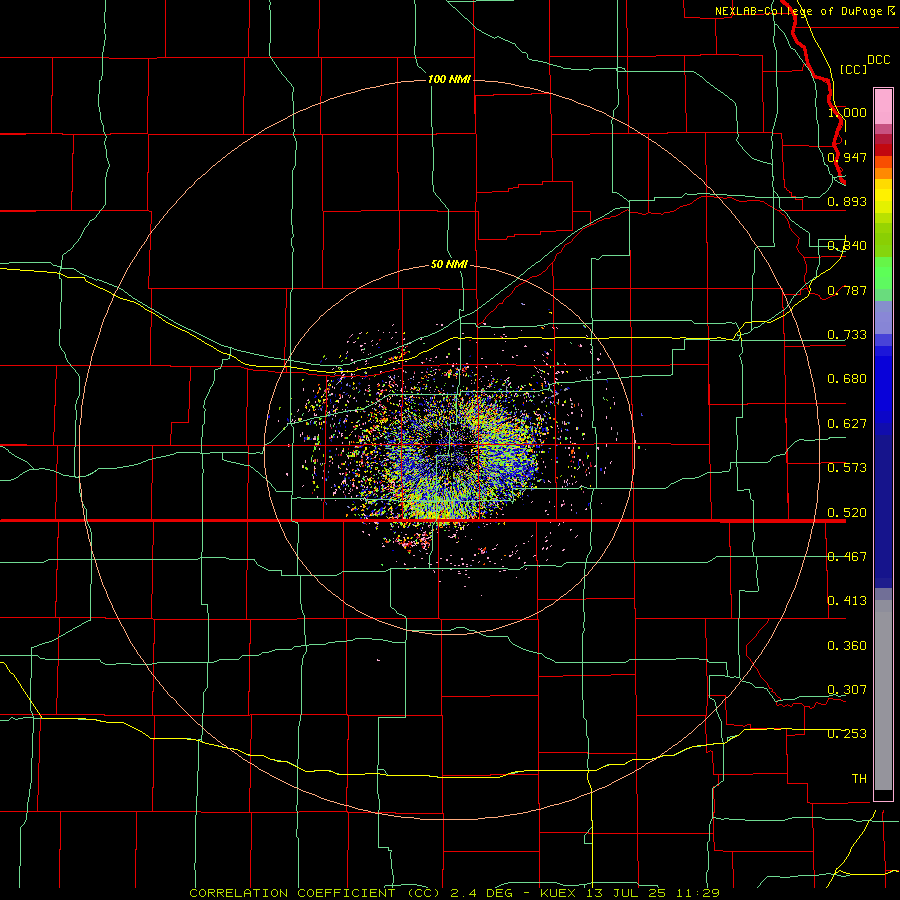This screenshot has width=900, height=900.
Task: Click the 11:29 timestamp
Action: (x=697, y=893)
